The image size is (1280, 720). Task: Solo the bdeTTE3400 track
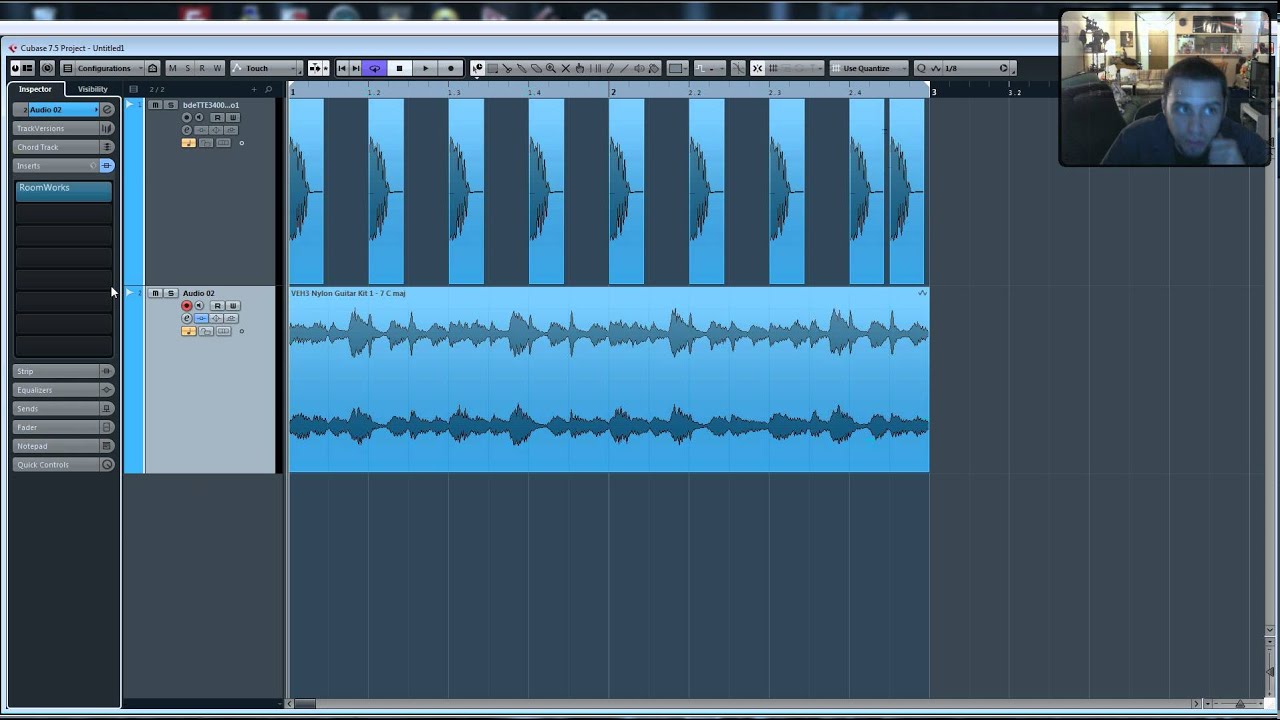click(x=171, y=105)
